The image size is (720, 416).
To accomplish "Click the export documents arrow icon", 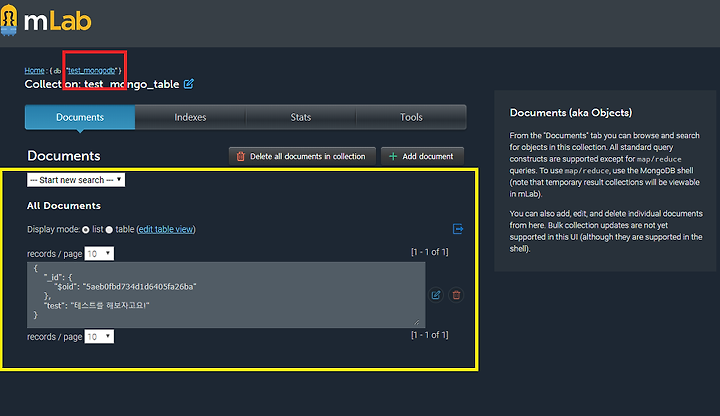I will pos(458,229).
